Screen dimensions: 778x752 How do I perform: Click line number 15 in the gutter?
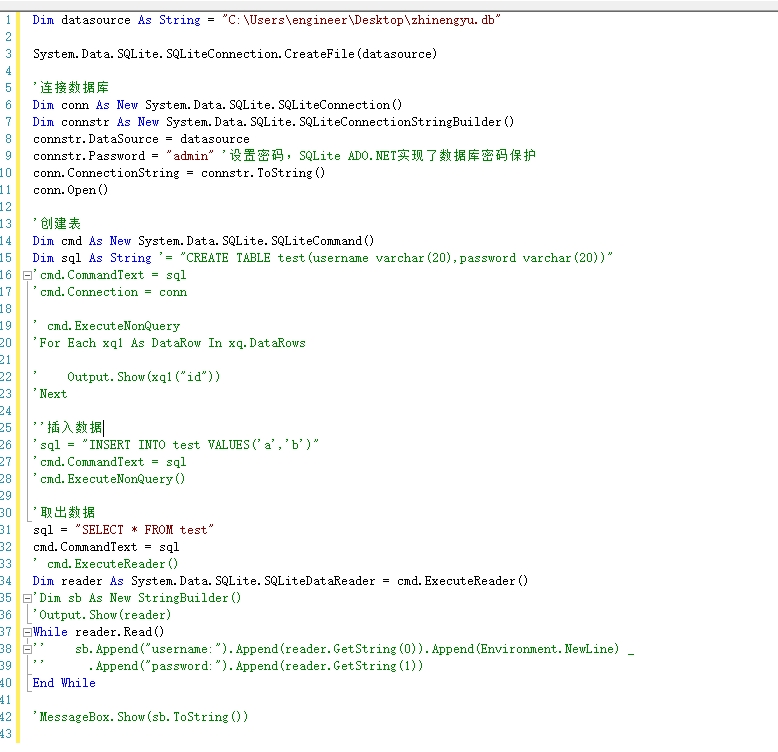coord(8,258)
